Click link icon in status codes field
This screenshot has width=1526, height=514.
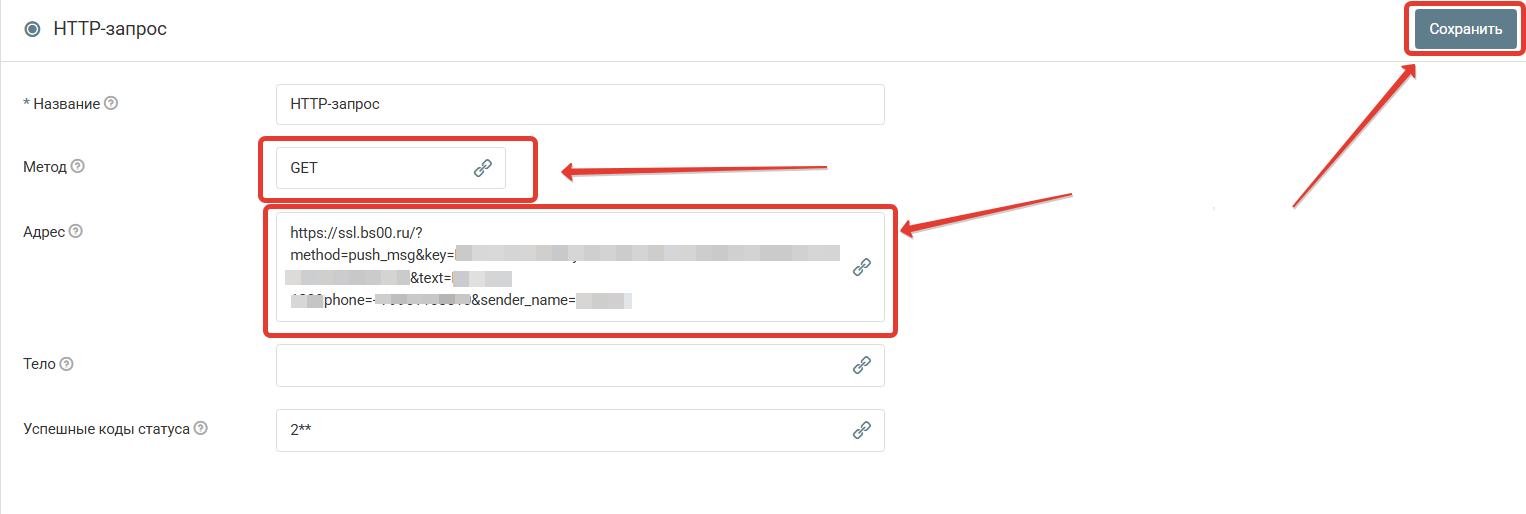(x=862, y=430)
